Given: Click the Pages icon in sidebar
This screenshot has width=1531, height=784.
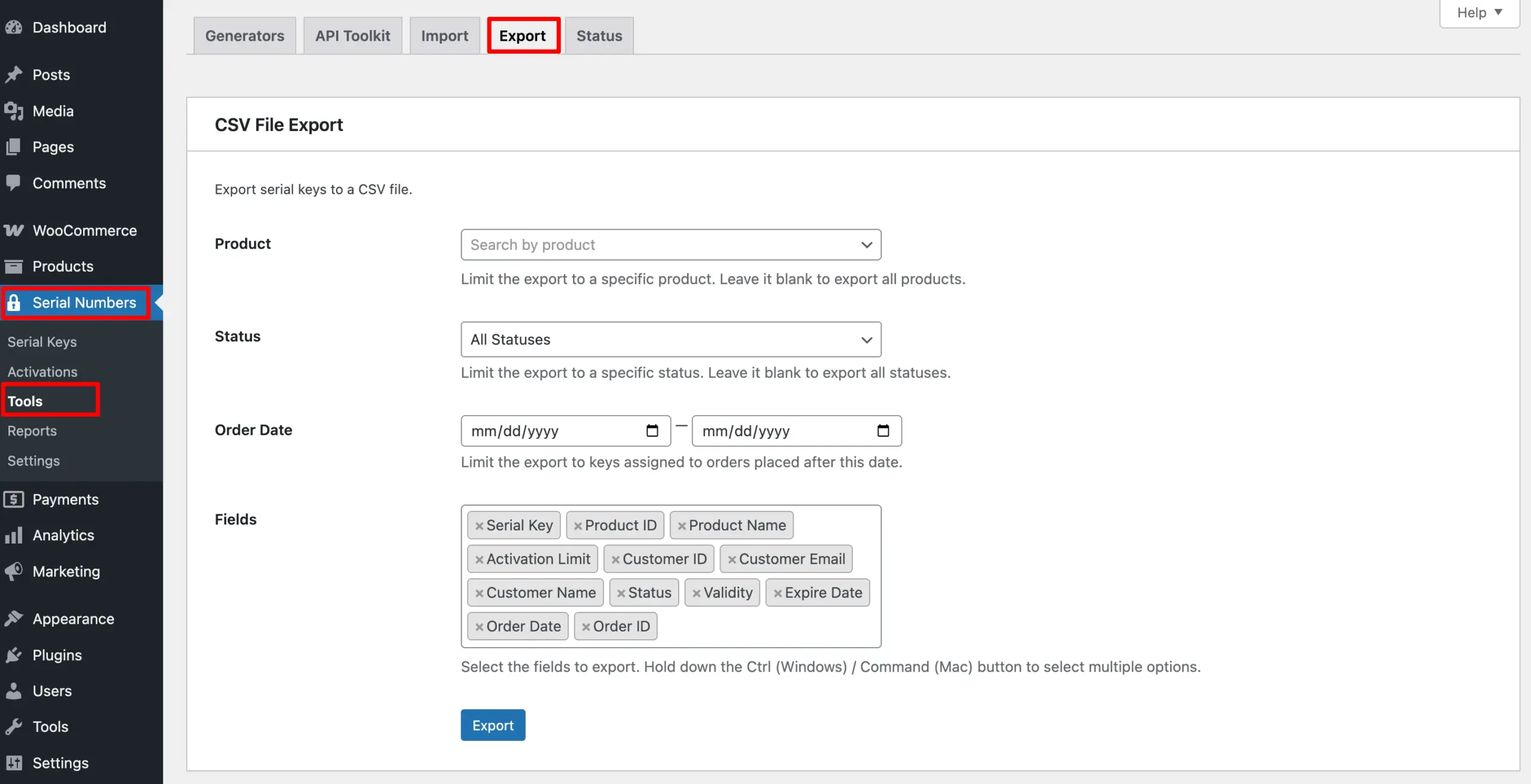Looking at the screenshot, I should 14,147.
